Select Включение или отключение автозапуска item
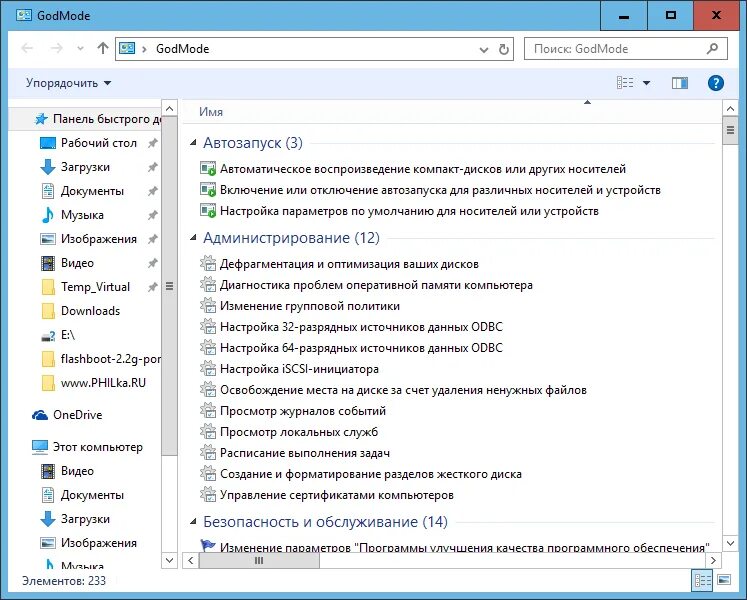The height and width of the screenshot is (600, 747). (x=430, y=190)
